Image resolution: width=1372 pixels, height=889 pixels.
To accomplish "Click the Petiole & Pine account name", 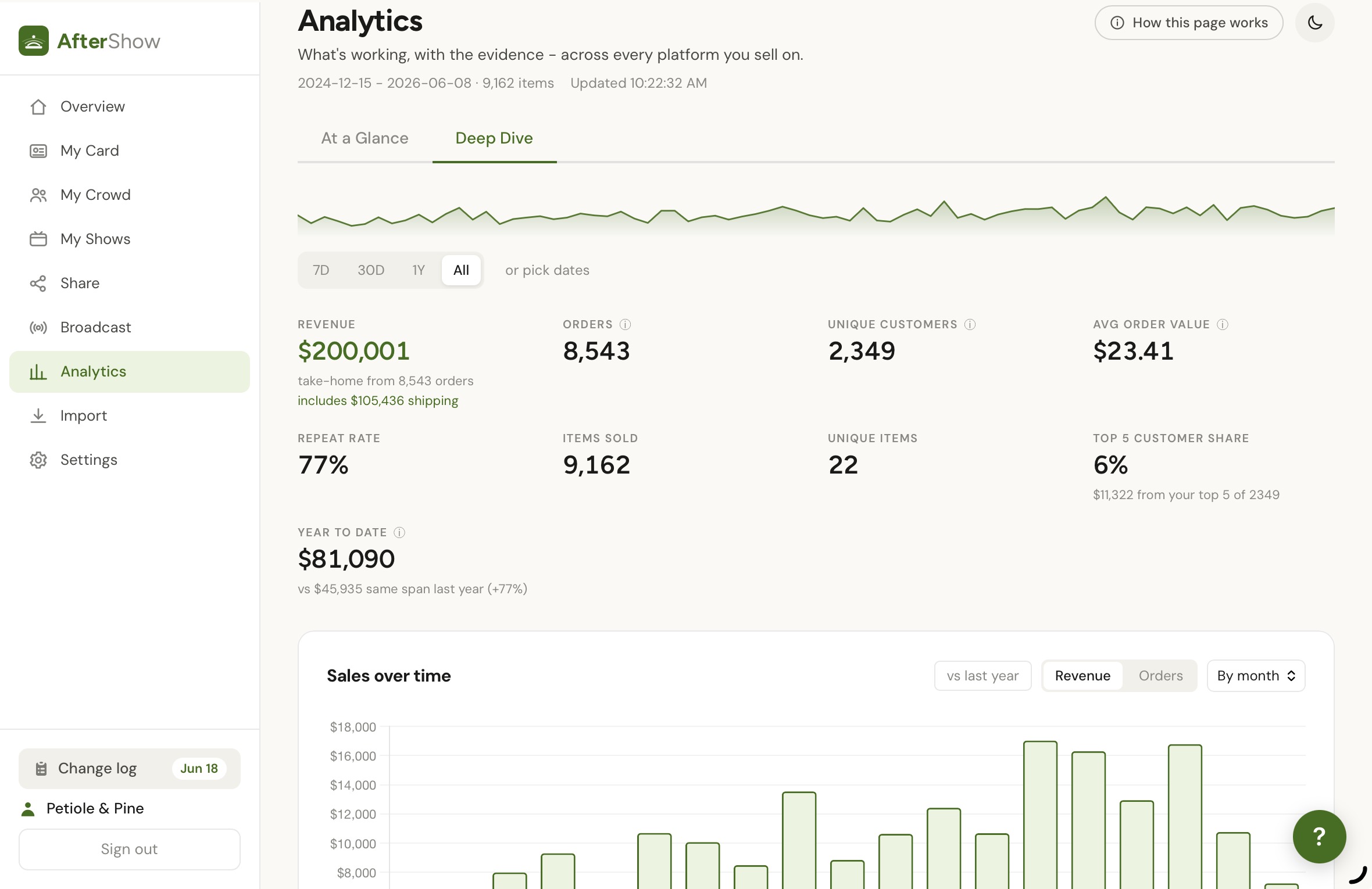I will pos(95,809).
